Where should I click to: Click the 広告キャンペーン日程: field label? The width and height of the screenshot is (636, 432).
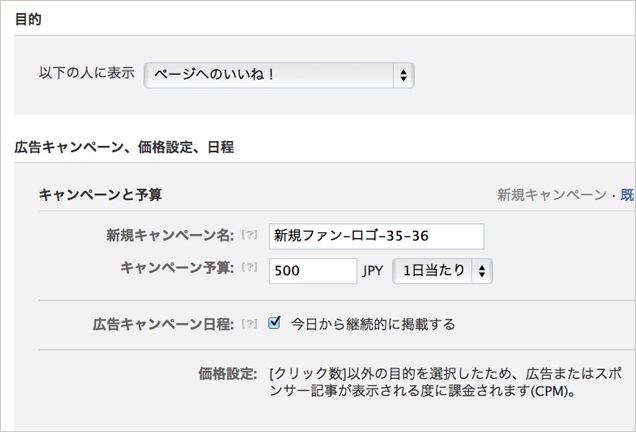point(164,324)
